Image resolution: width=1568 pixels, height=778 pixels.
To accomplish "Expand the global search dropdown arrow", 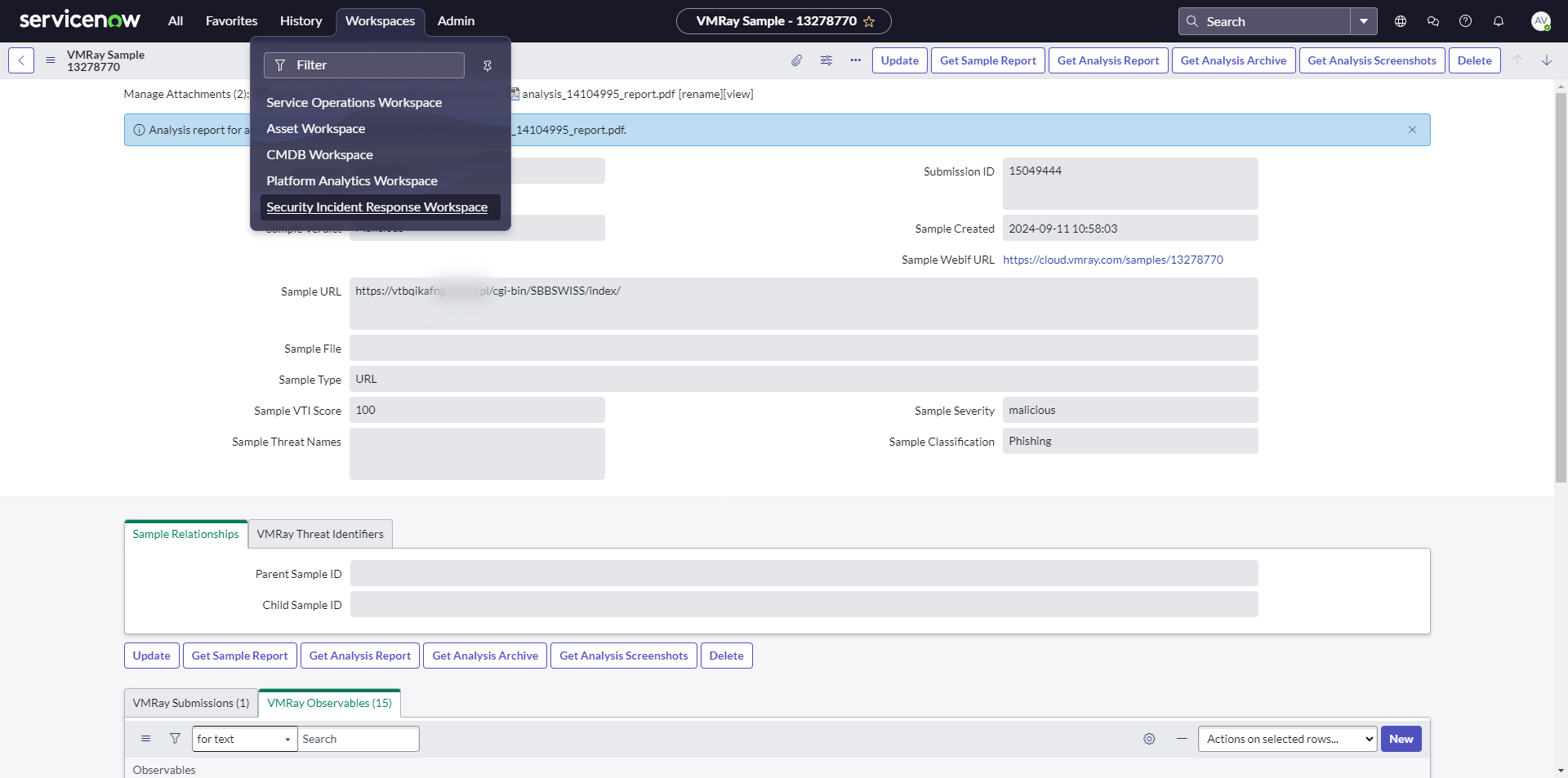I will click(x=1364, y=21).
